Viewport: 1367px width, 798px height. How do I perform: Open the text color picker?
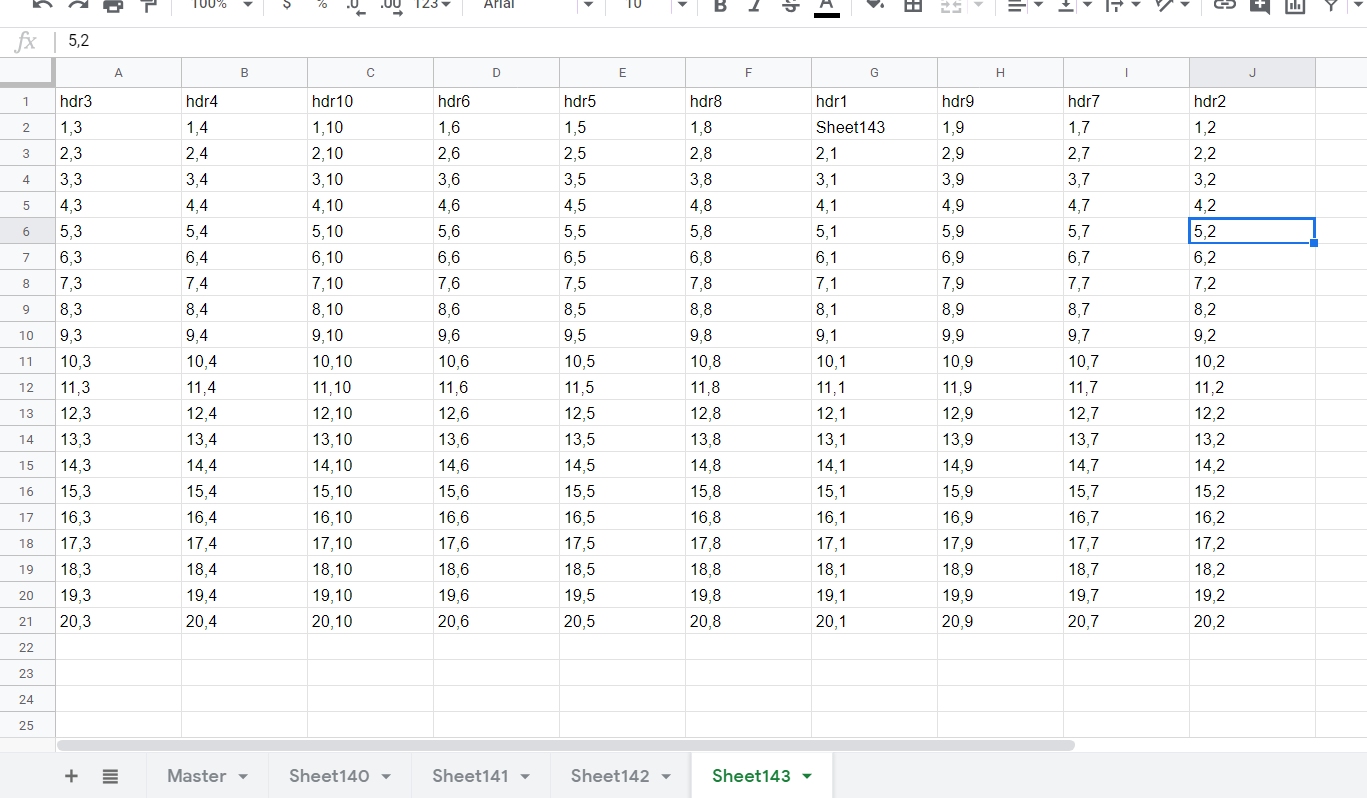[x=826, y=6]
